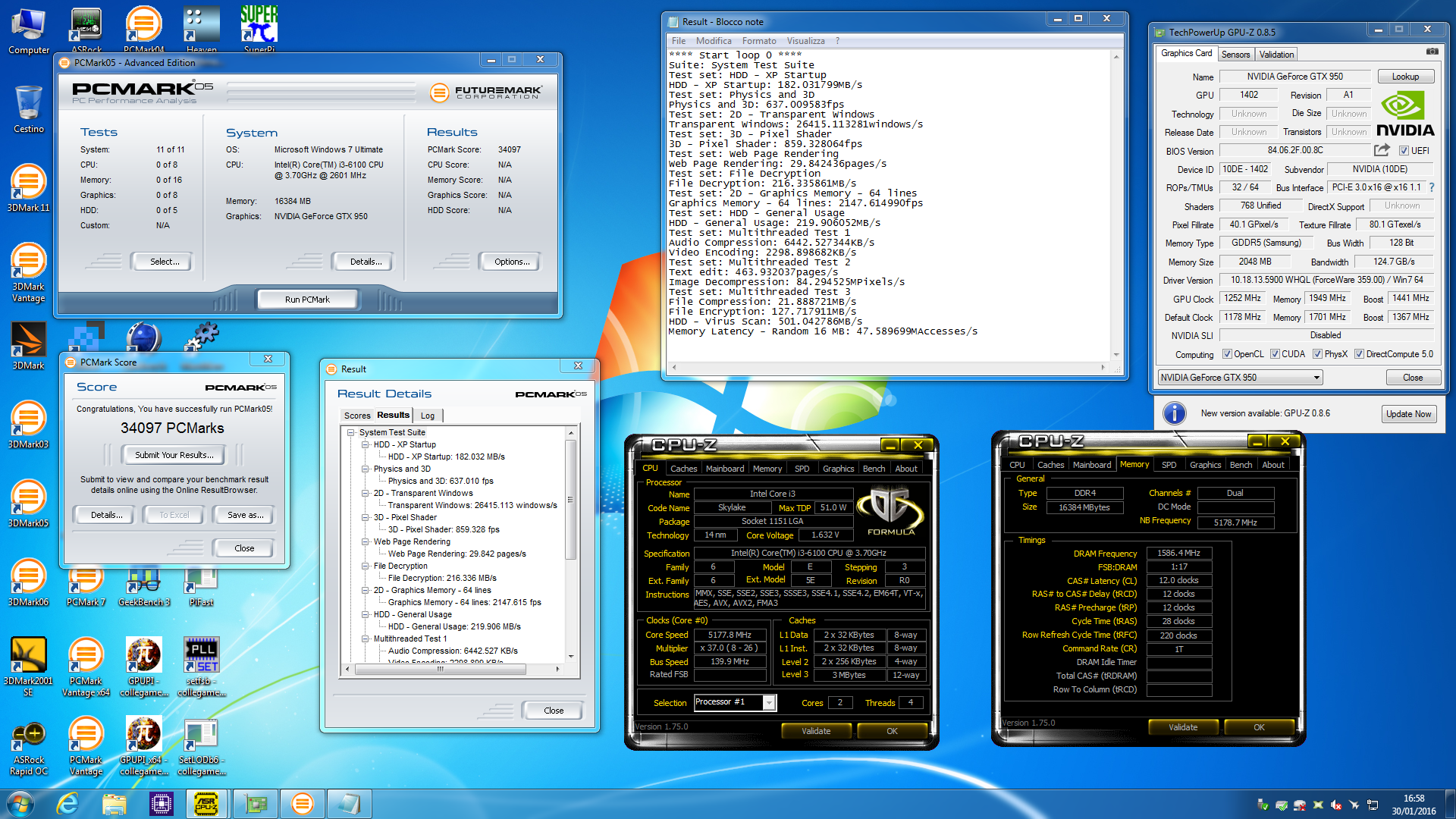Launch the 3DMark Vantage desktop shortcut
Image resolution: width=1456 pixels, height=819 pixels.
click(29, 271)
